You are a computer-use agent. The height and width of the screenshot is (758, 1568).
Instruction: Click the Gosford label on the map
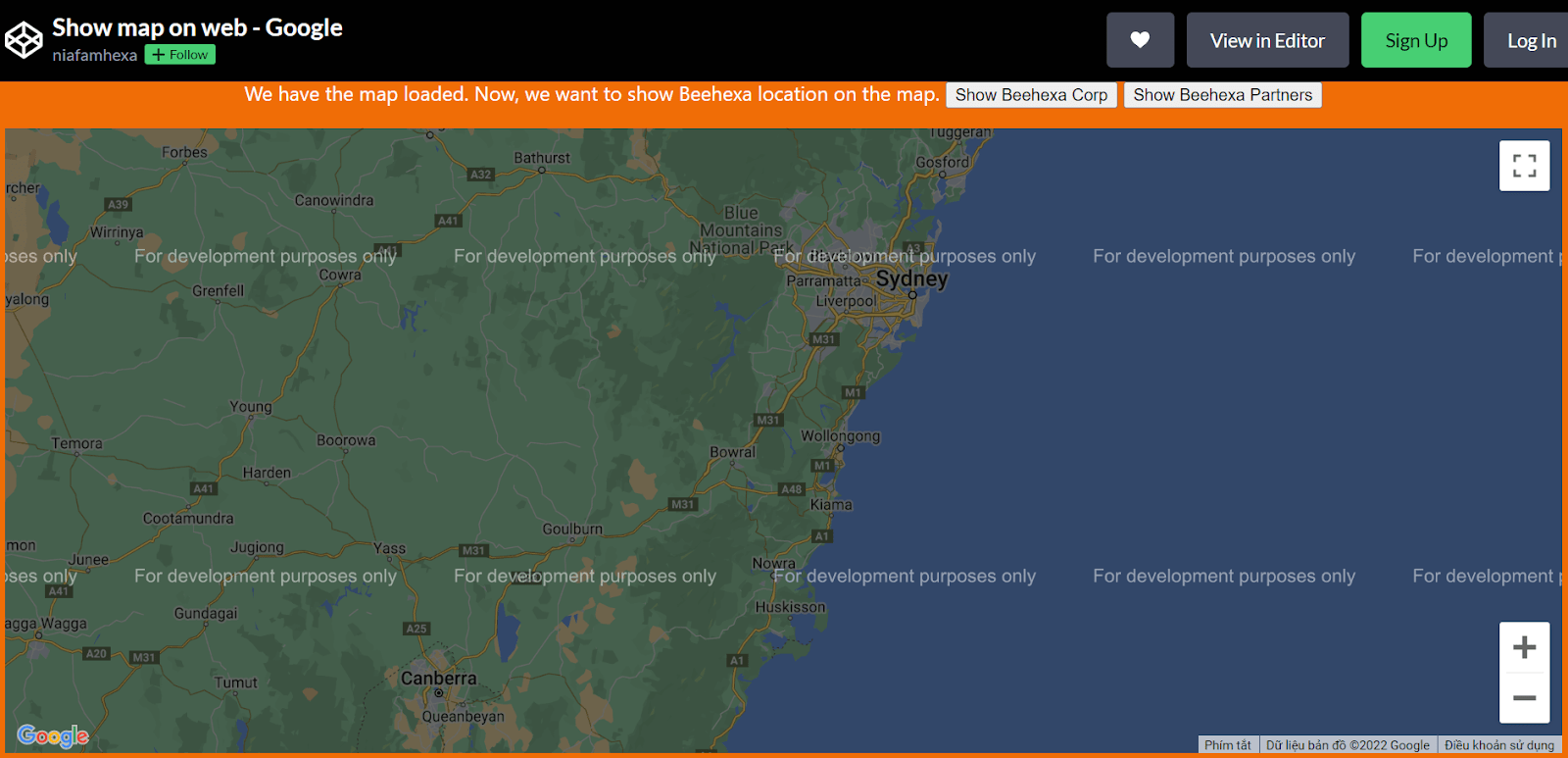pyautogui.click(x=942, y=163)
